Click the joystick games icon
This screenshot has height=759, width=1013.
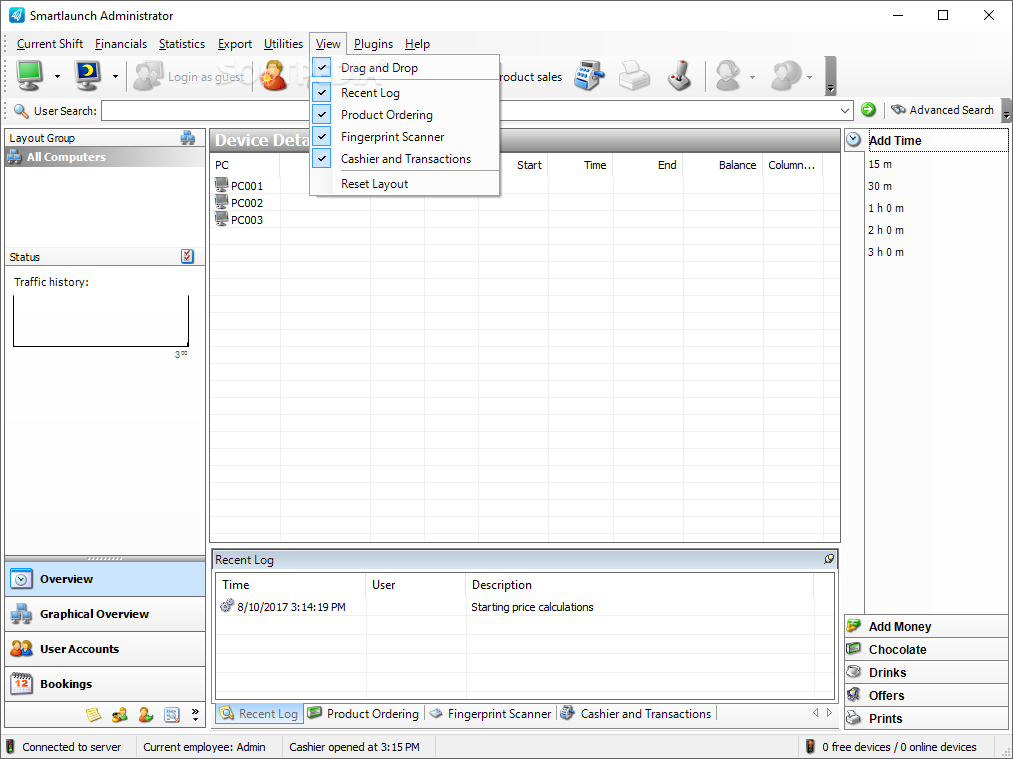coord(679,76)
